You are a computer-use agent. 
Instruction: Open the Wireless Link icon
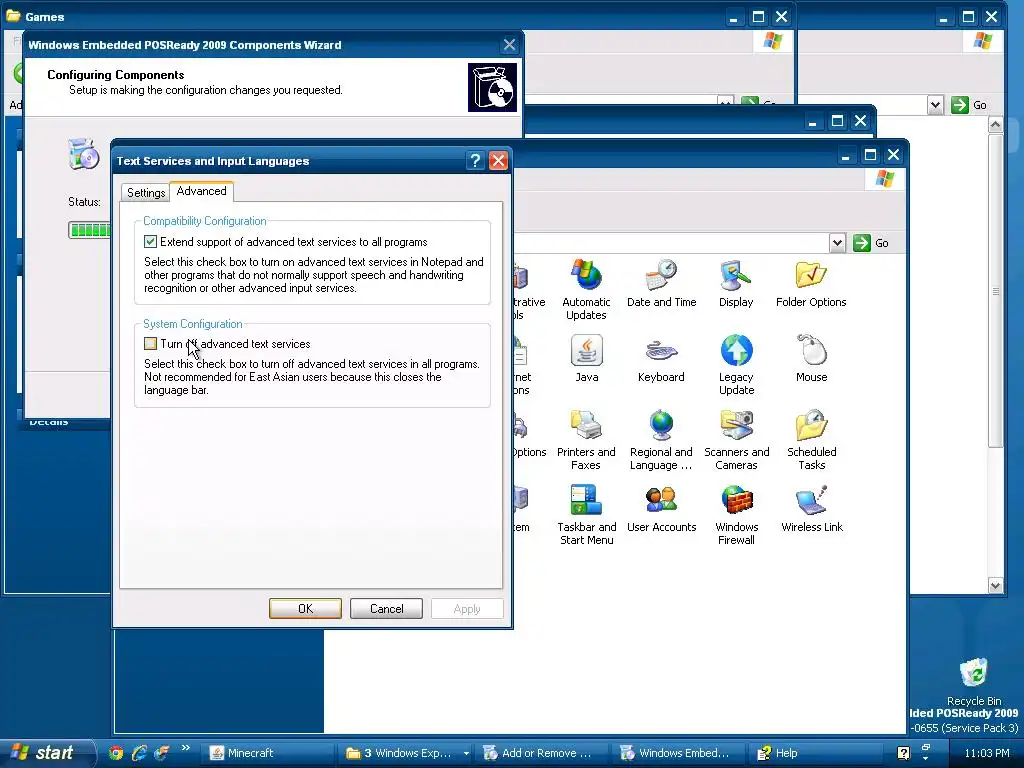(x=811, y=509)
